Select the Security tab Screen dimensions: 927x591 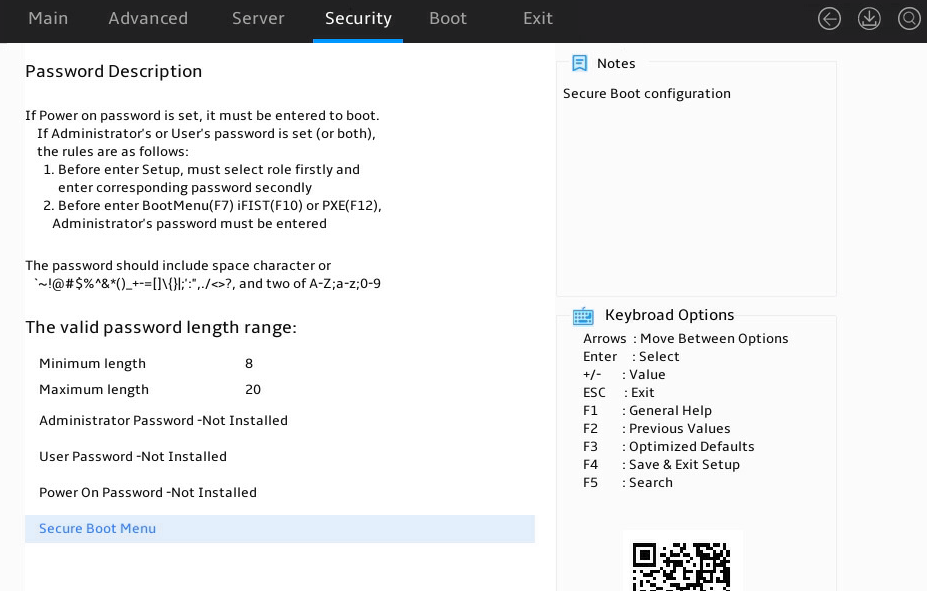click(x=358, y=18)
